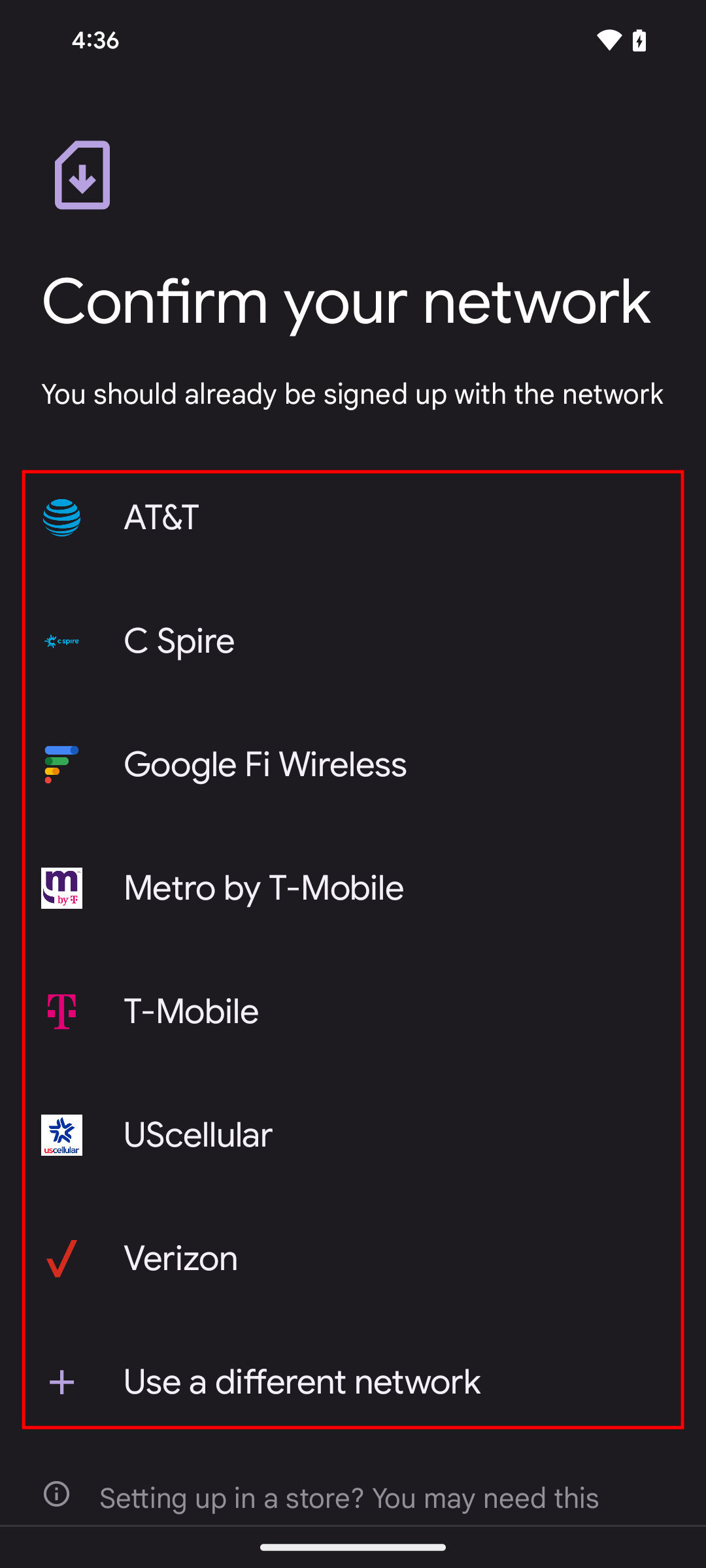Tap the info circle icon
Image resolution: width=706 pixels, height=1568 pixels.
(x=56, y=1494)
